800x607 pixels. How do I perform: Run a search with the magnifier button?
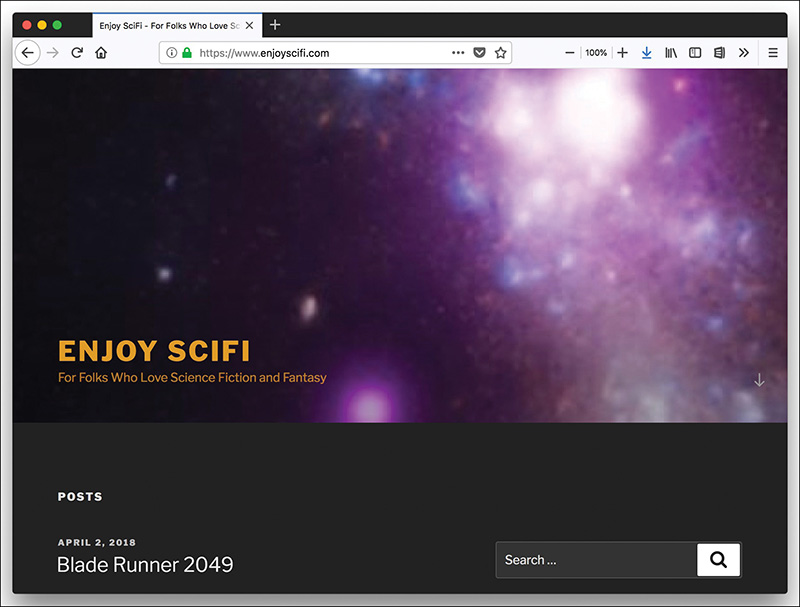(718, 560)
